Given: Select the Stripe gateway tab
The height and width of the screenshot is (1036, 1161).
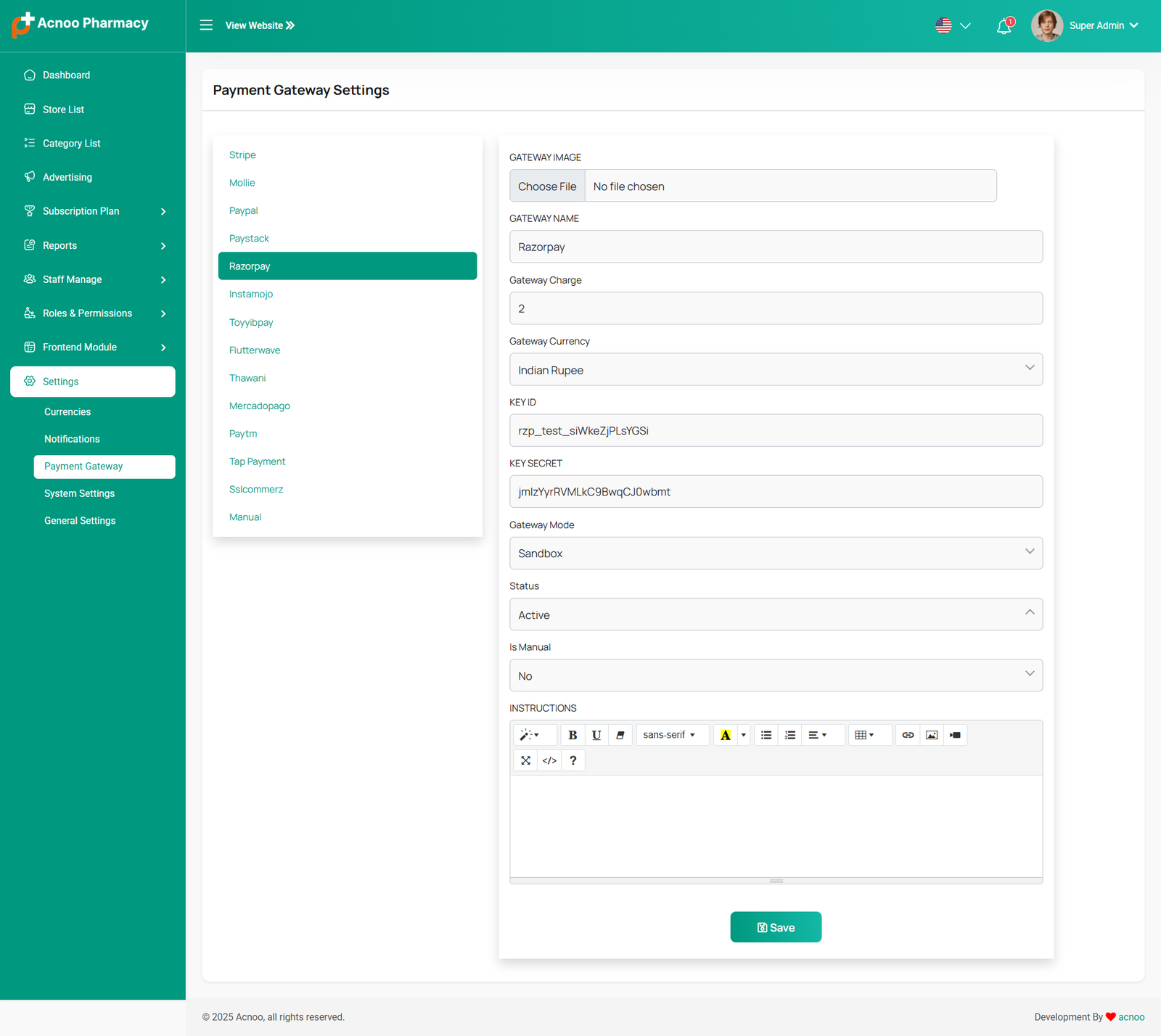Looking at the screenshot, I should (242, 155).
